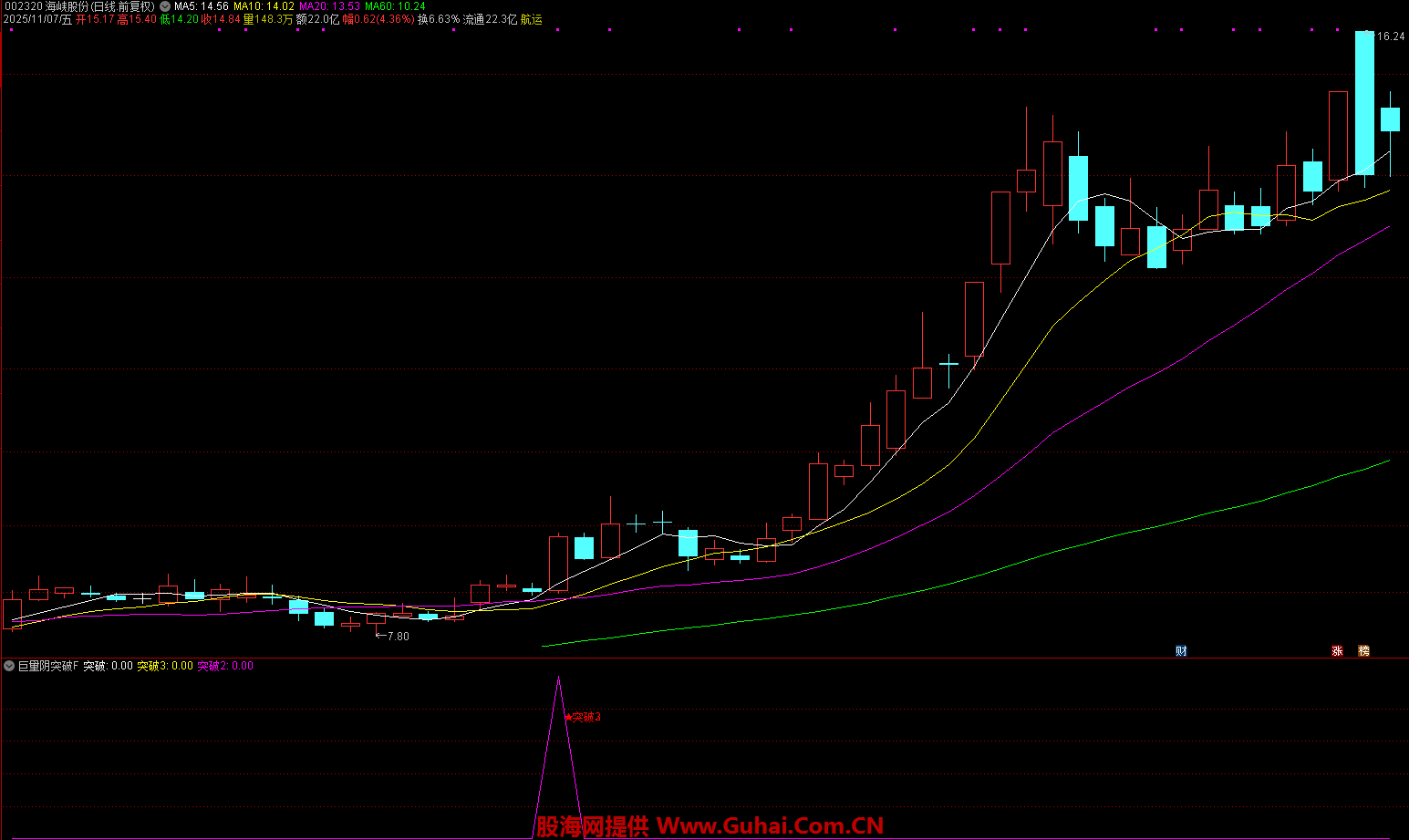Select the green MA60 legend label

click(x=395, y=6)
